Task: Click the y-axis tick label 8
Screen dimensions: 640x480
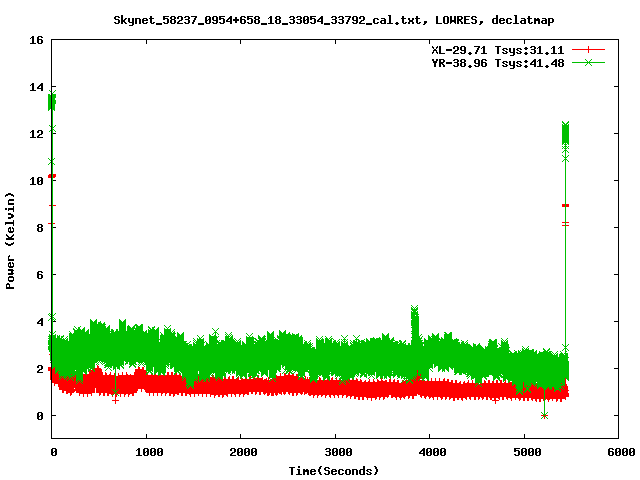Action: point(40,228)
